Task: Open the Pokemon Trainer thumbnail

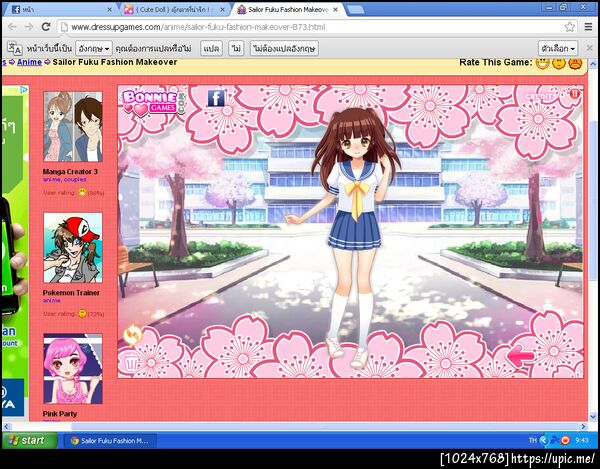Action: tap(73, 248)
